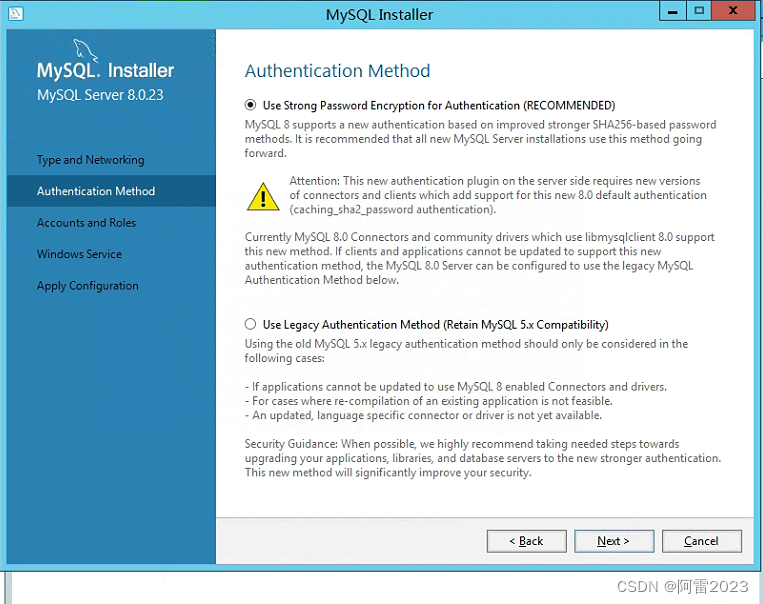This screenshot has height=604, width=763.
Task: Click the MySQL Installer title bar text
Action: coord(380,15)
